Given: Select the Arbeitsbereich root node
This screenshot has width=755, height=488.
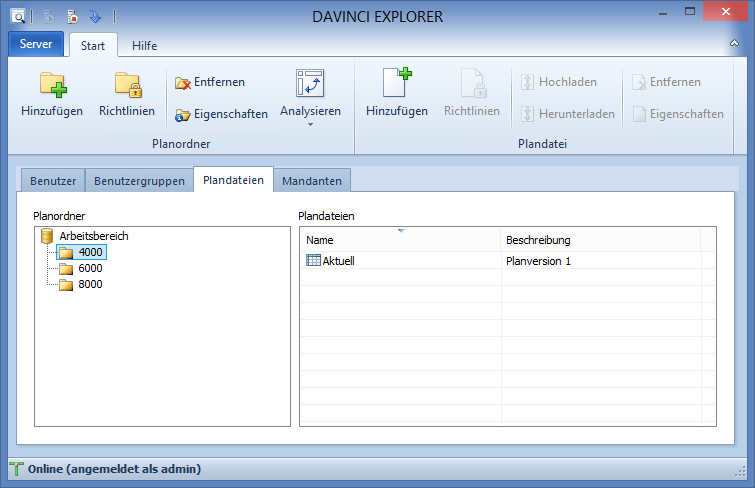Looking at the screenshot, I should point(93,236).
